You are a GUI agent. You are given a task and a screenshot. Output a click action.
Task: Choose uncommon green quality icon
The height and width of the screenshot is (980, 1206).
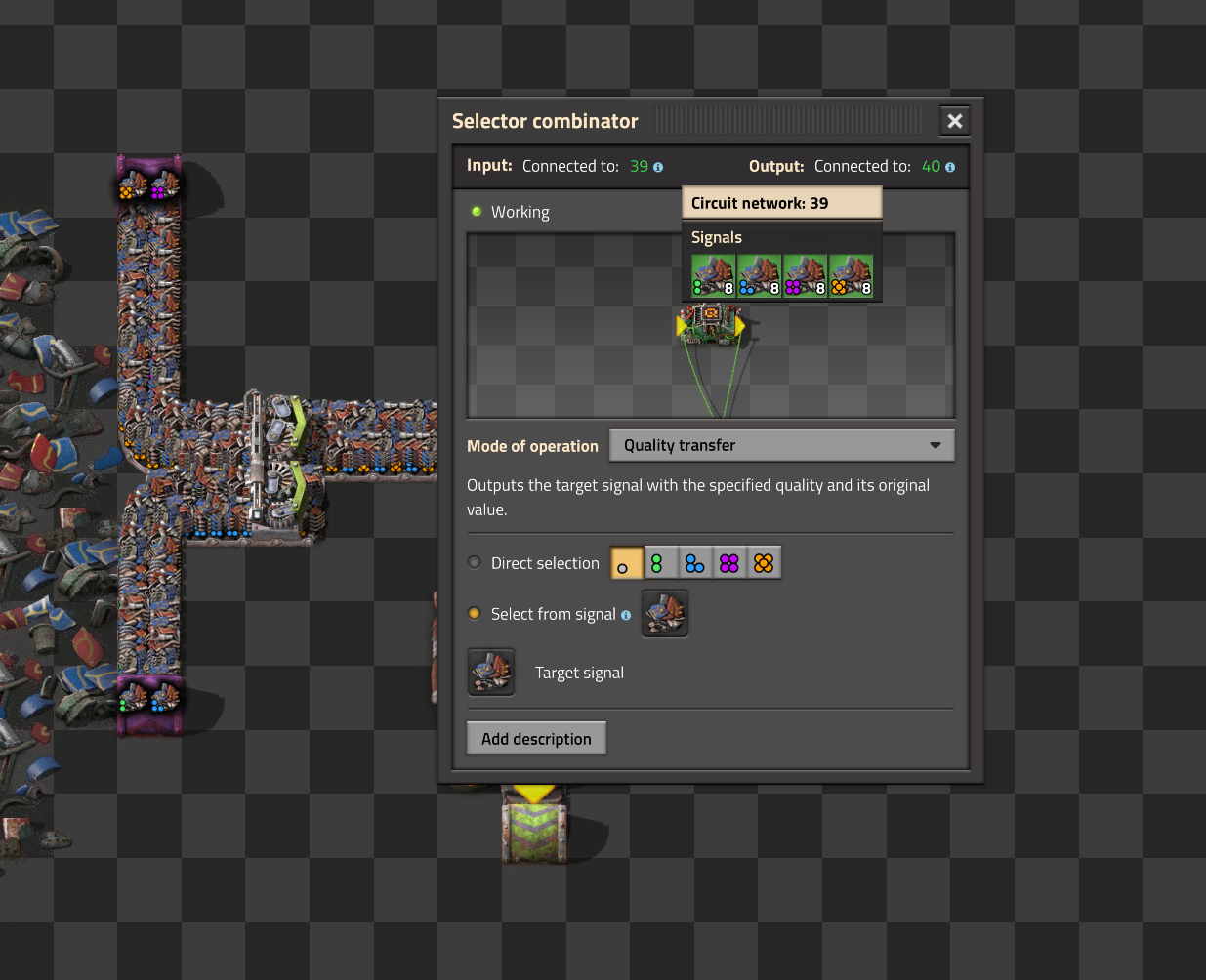pos(660,563)
